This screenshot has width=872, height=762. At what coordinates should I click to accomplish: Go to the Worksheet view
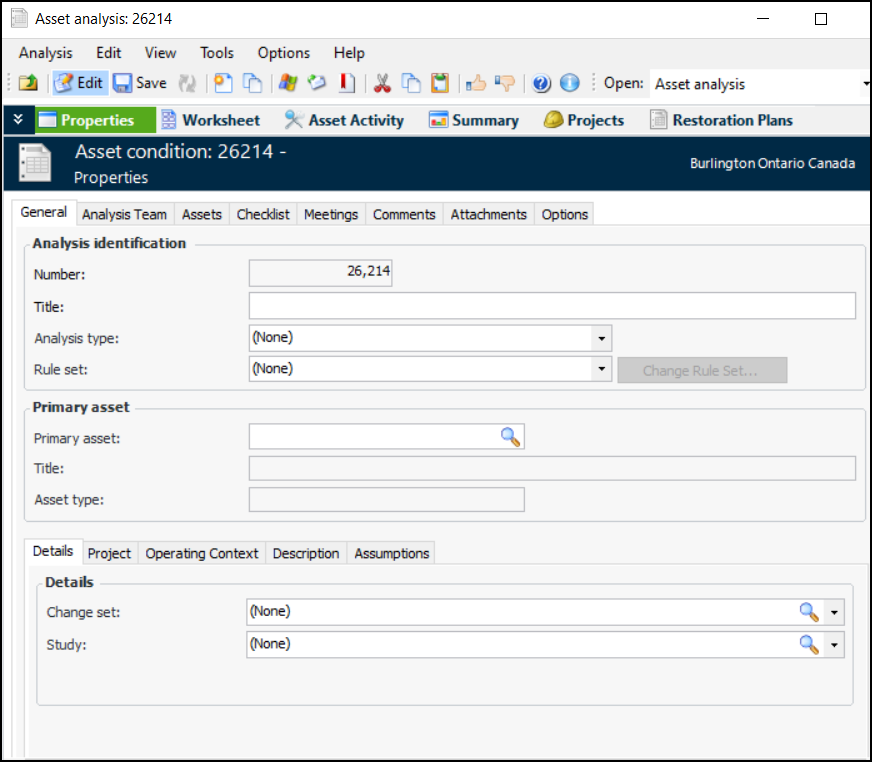[210, 121]
